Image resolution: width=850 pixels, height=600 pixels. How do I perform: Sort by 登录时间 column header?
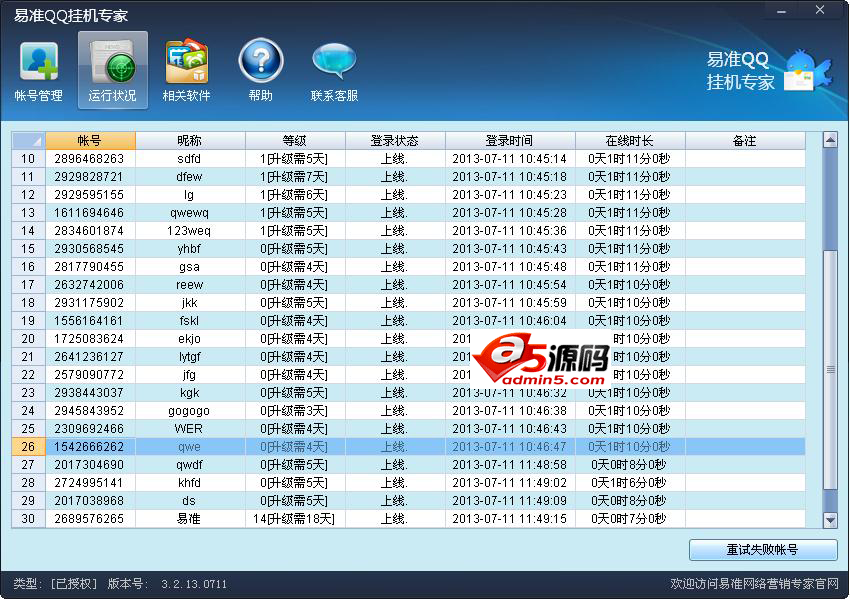pyautogui.click(x=510, y=141)
